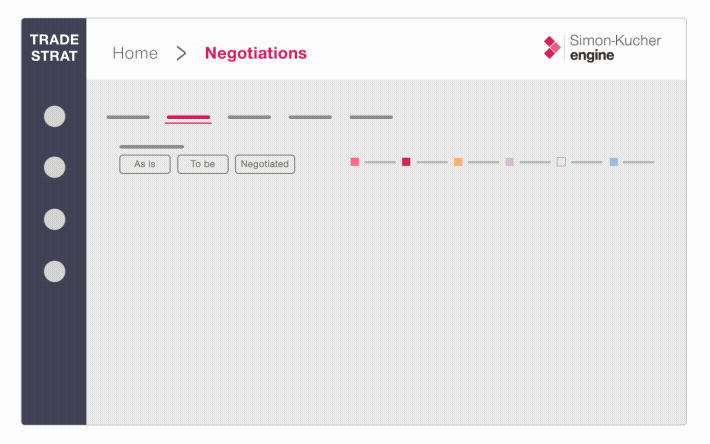Go to Home in the breadcrumb
This screenshot has width=710, height=444.
click(x=135, y=53)
